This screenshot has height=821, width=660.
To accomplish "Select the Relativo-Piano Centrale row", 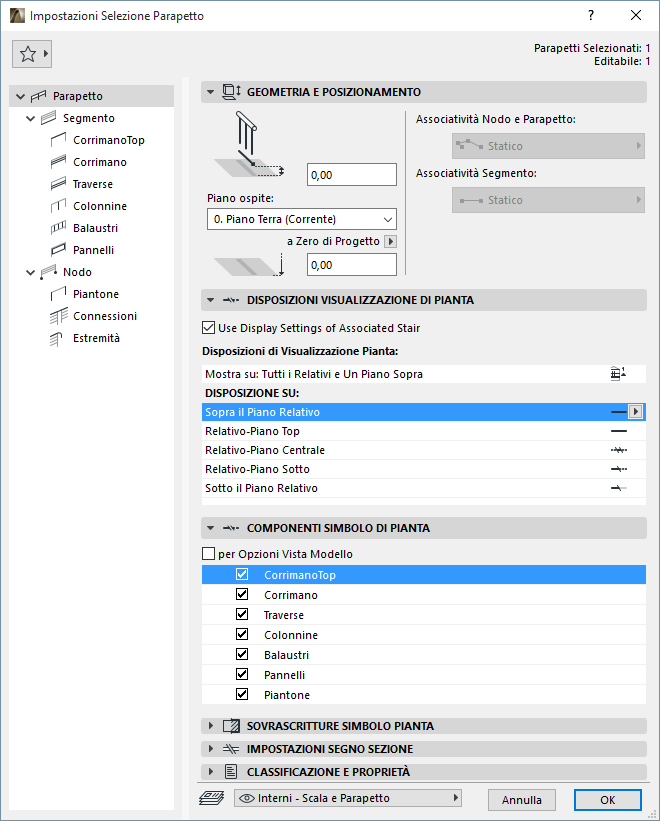I will pos(423,450).
